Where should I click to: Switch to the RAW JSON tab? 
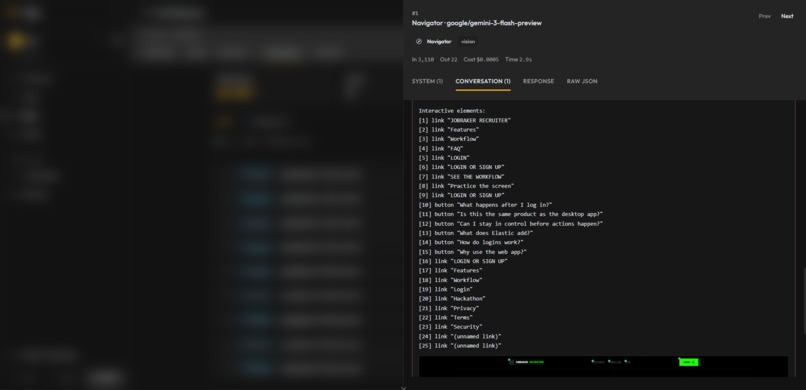pos(582,81)
